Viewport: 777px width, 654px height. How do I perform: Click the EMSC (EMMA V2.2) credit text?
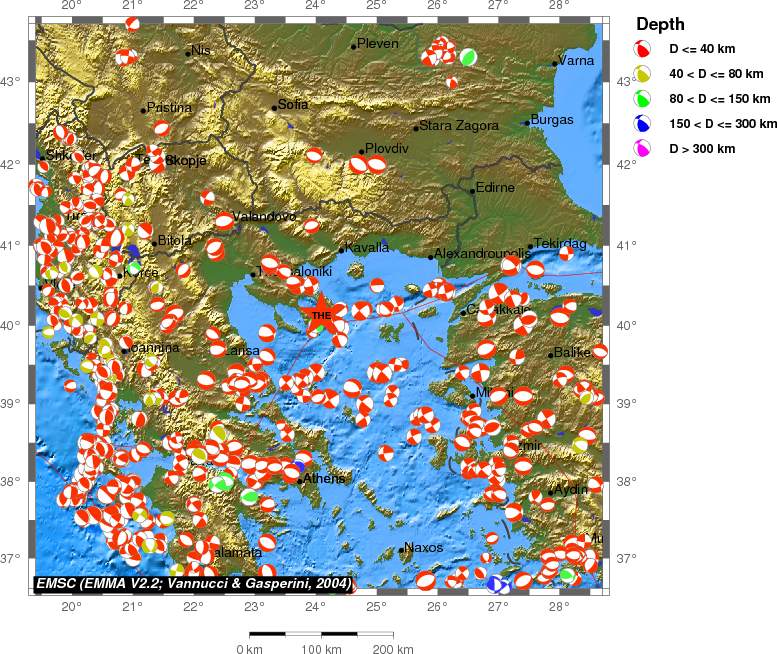click(x=194, y=583)
